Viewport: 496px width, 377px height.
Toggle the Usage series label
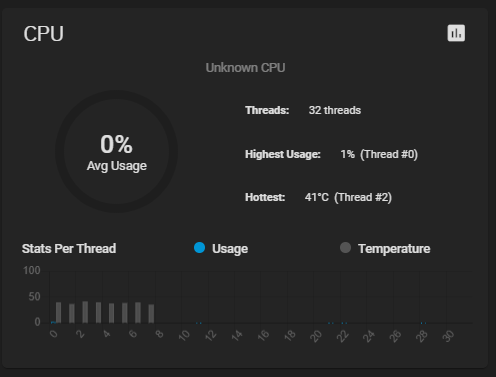230,249
